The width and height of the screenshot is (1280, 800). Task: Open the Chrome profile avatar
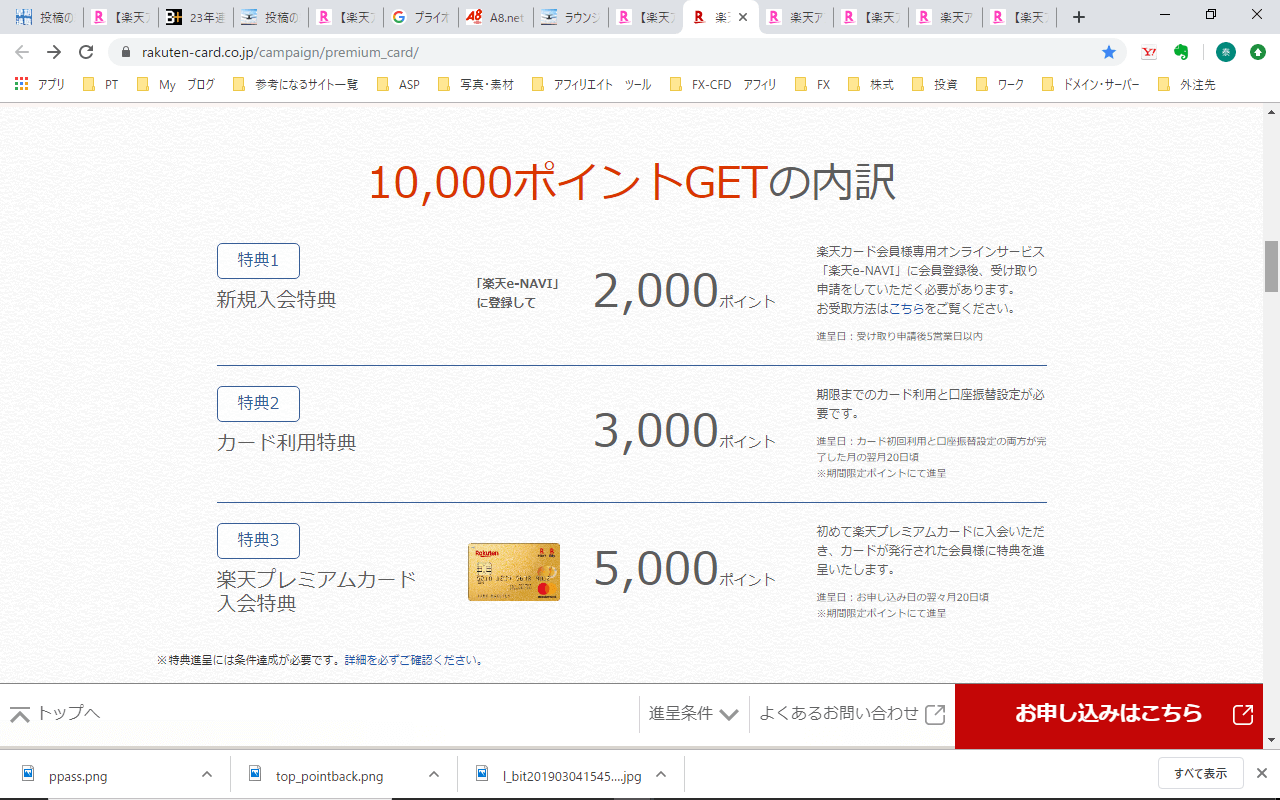tap(1226, 52)
